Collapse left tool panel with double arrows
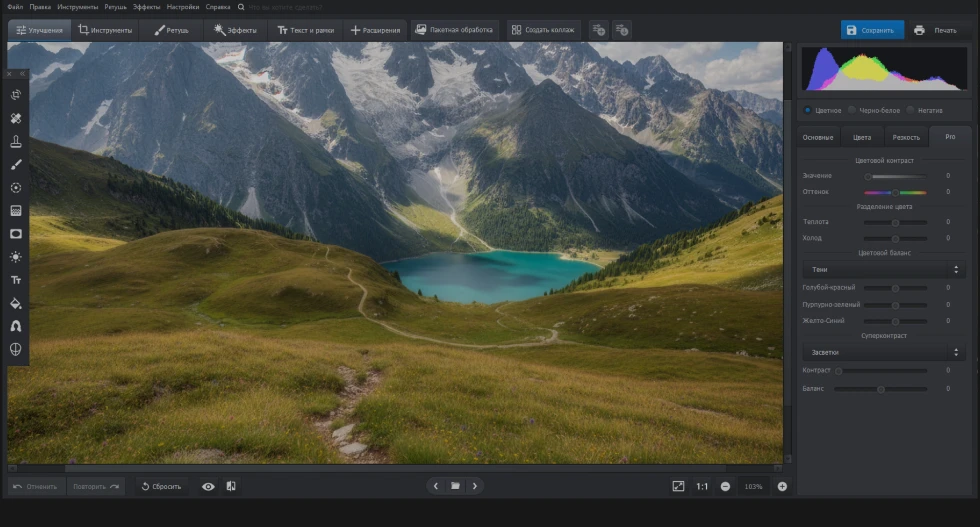980x527 pixels. 22,74
